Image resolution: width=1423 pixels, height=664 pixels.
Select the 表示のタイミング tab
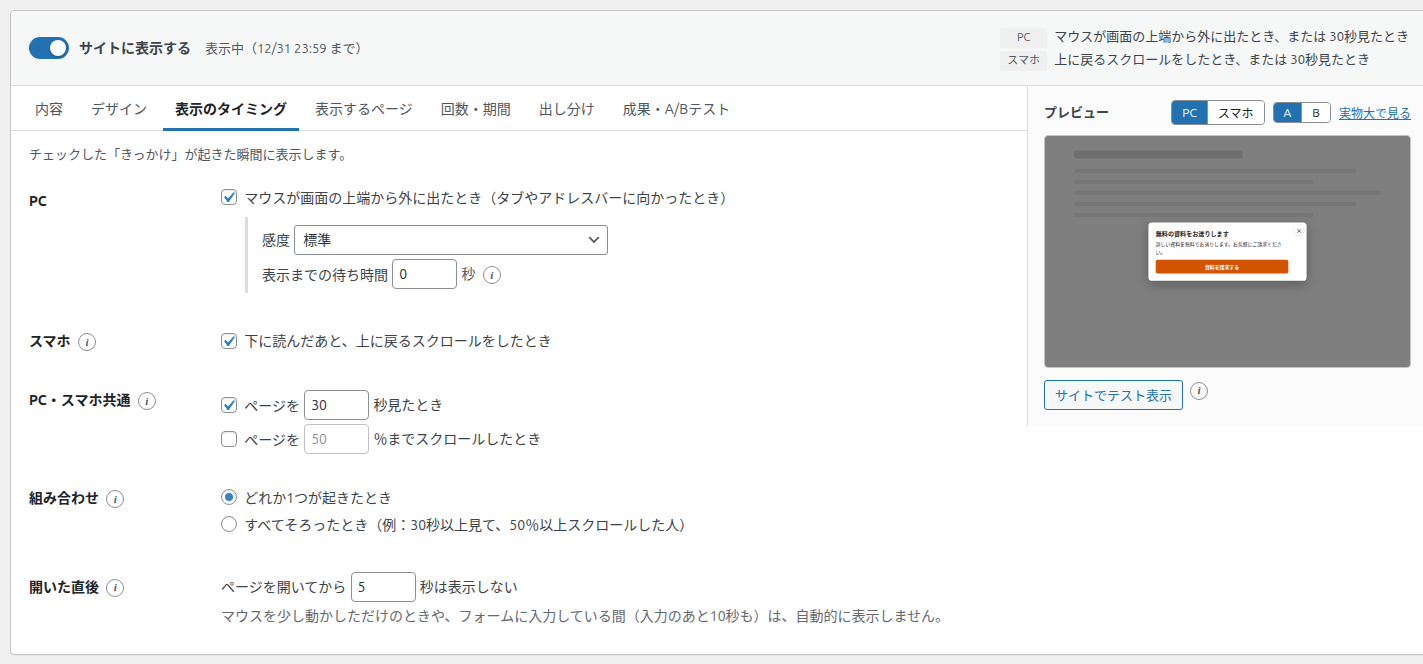pos(231,110)
